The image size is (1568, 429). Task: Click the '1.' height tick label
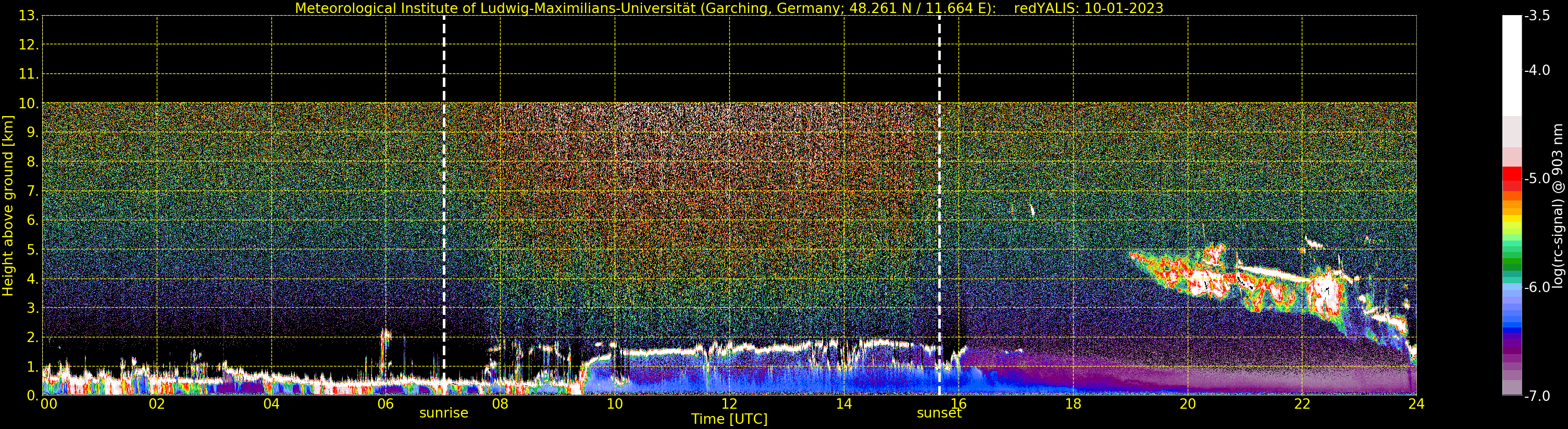33,367
